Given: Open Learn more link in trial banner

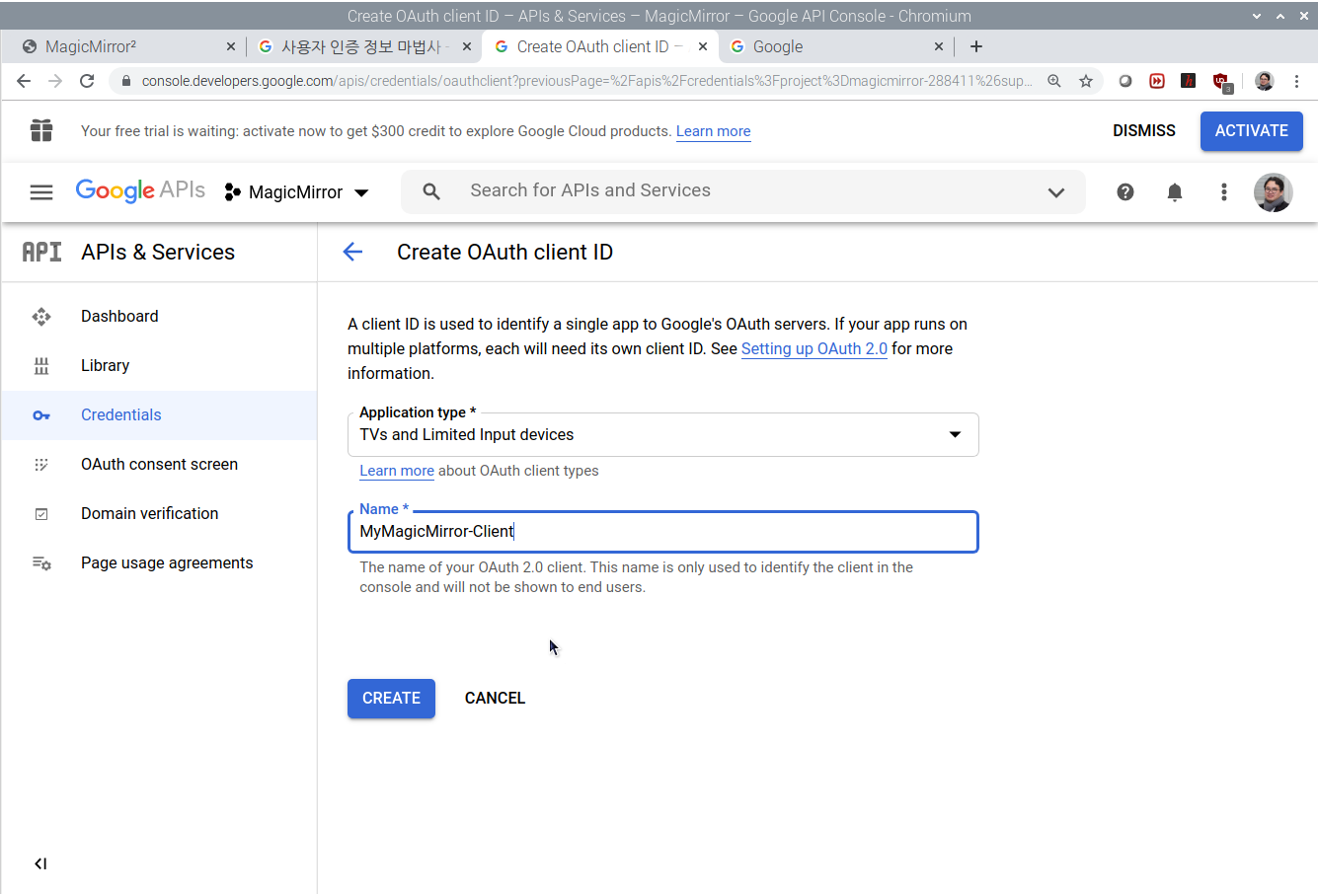Looking at the screenshot, I should [713, 131].
